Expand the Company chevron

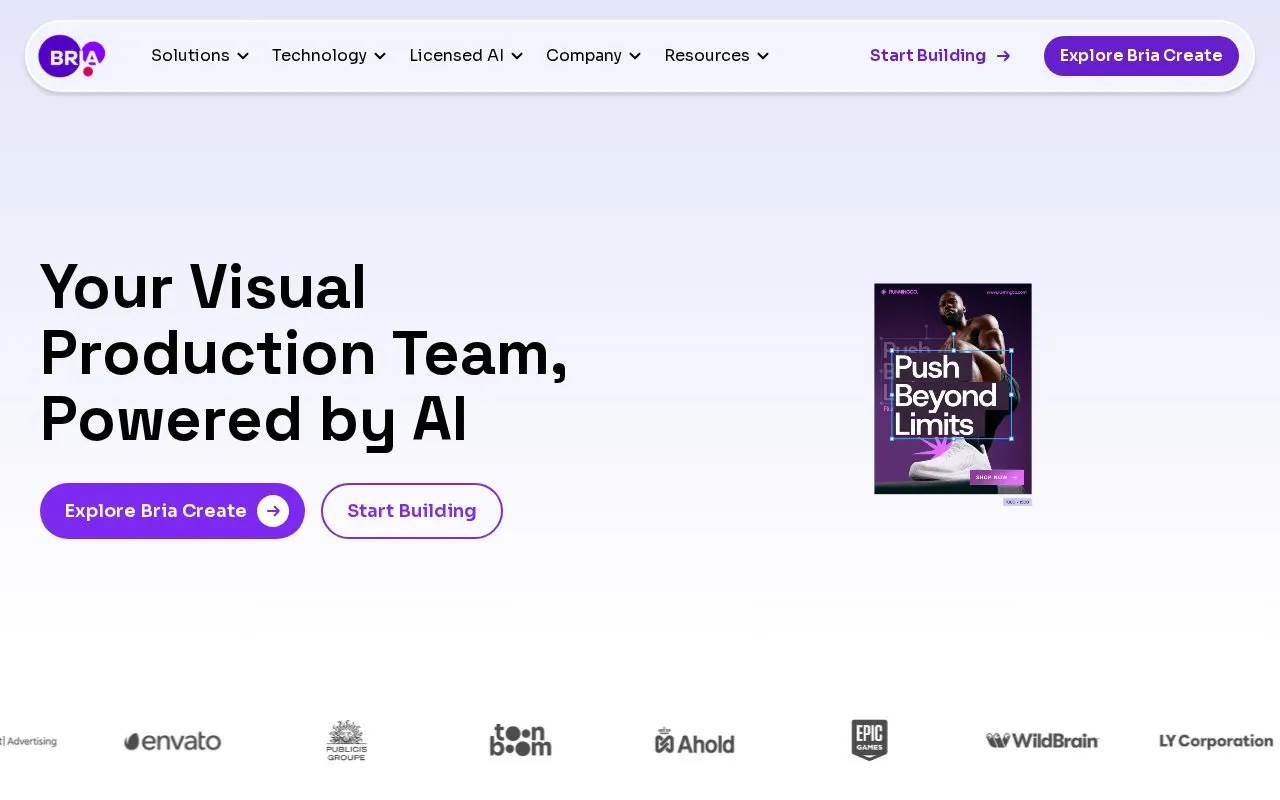(x=635, y=56)
